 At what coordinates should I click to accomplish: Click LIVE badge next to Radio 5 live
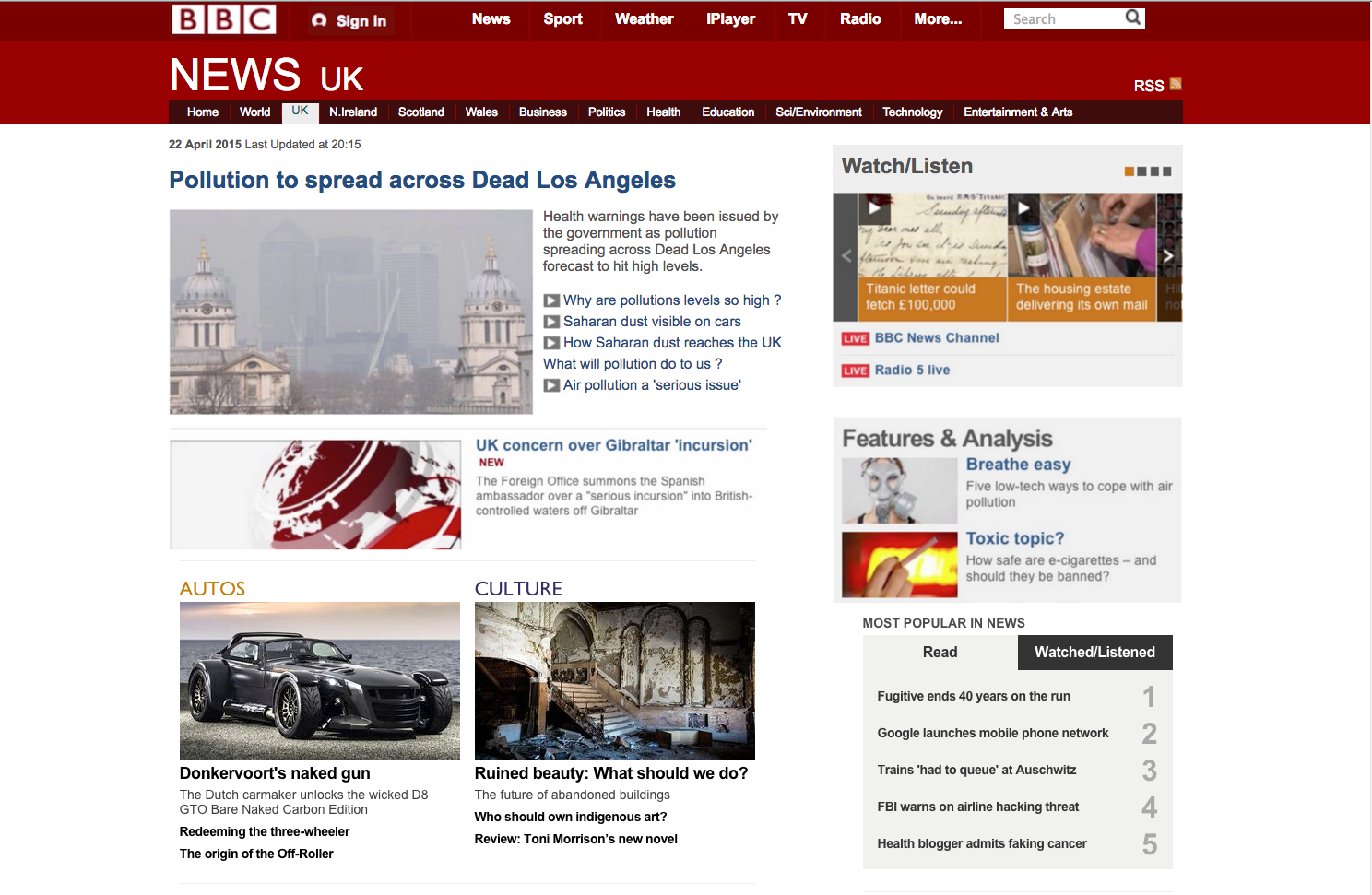pyautogui.click(x=856, y=371)
